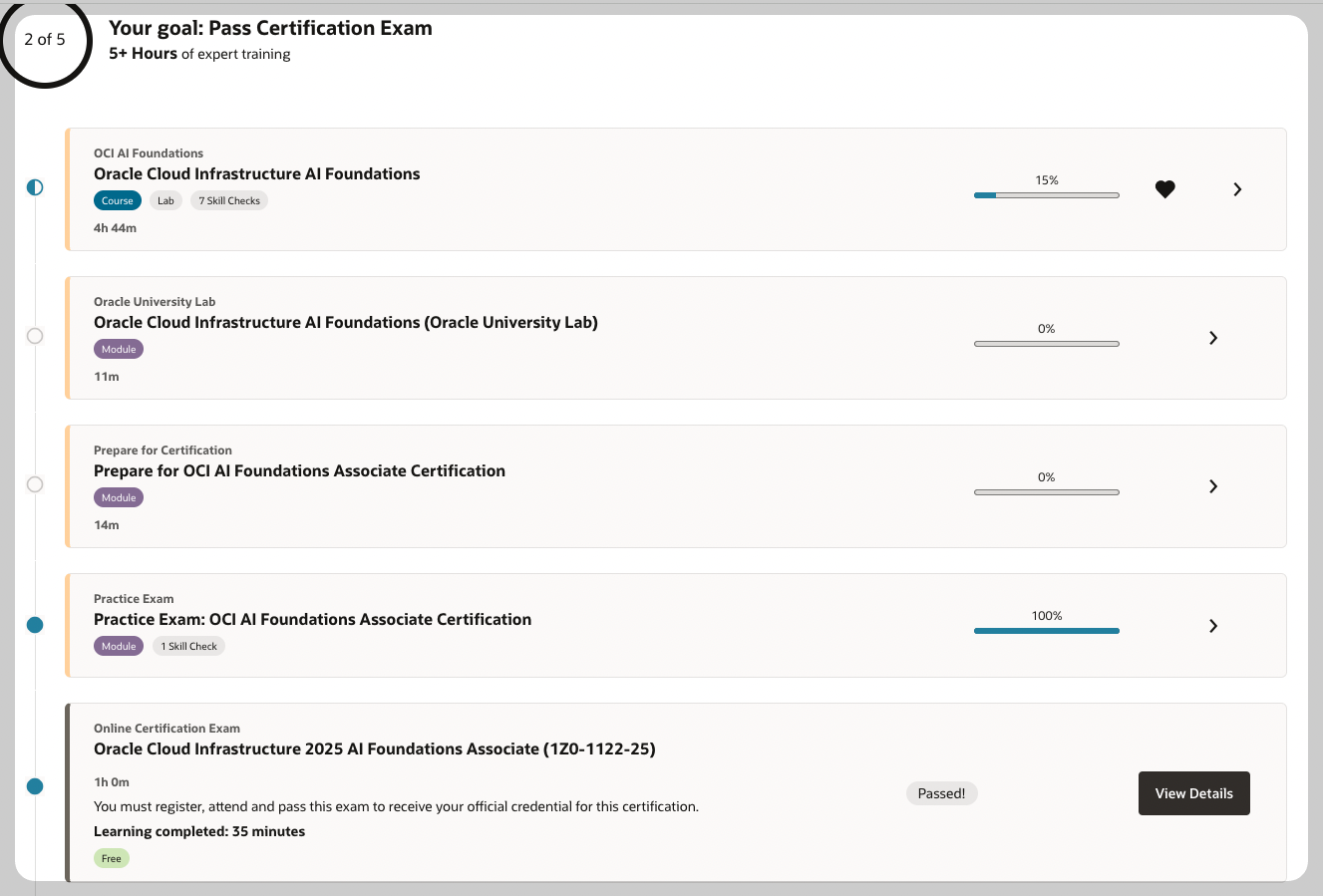Open title Oracle Cloud Infrastructure AI Foundations
Screen dimensions: 1323x896
tap(257, 173)
